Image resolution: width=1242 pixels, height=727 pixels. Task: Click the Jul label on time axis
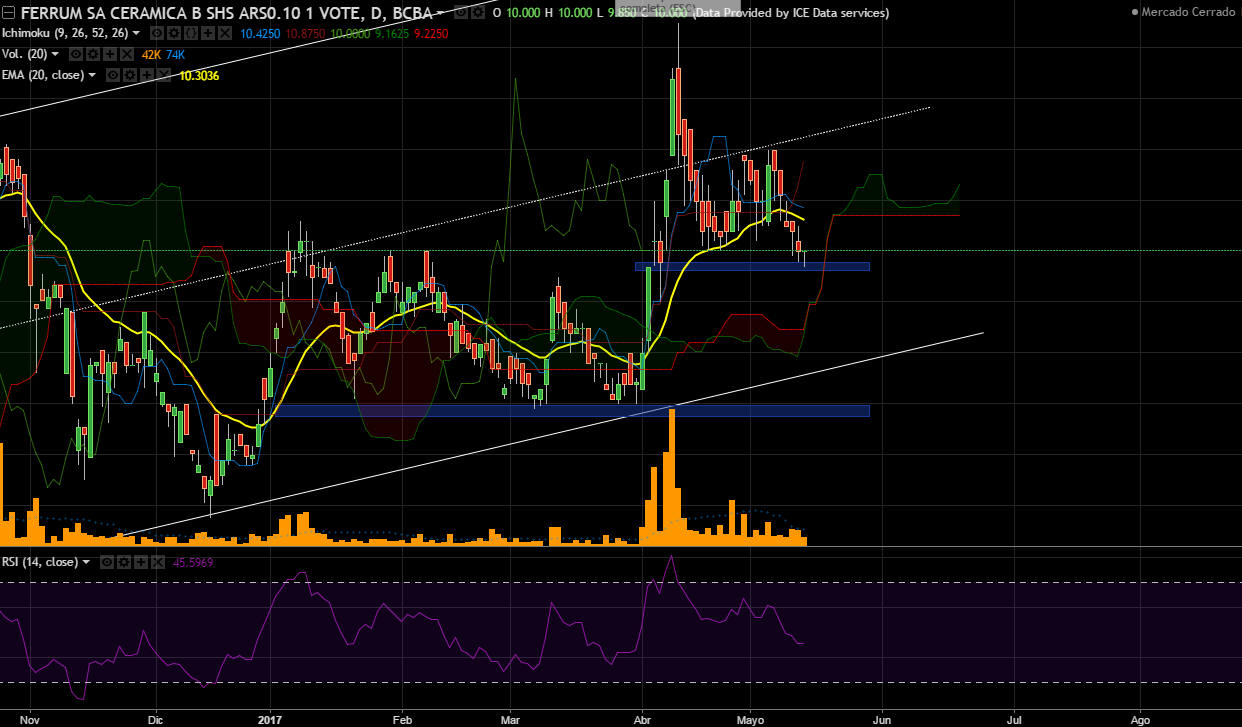pos(1014,718)
